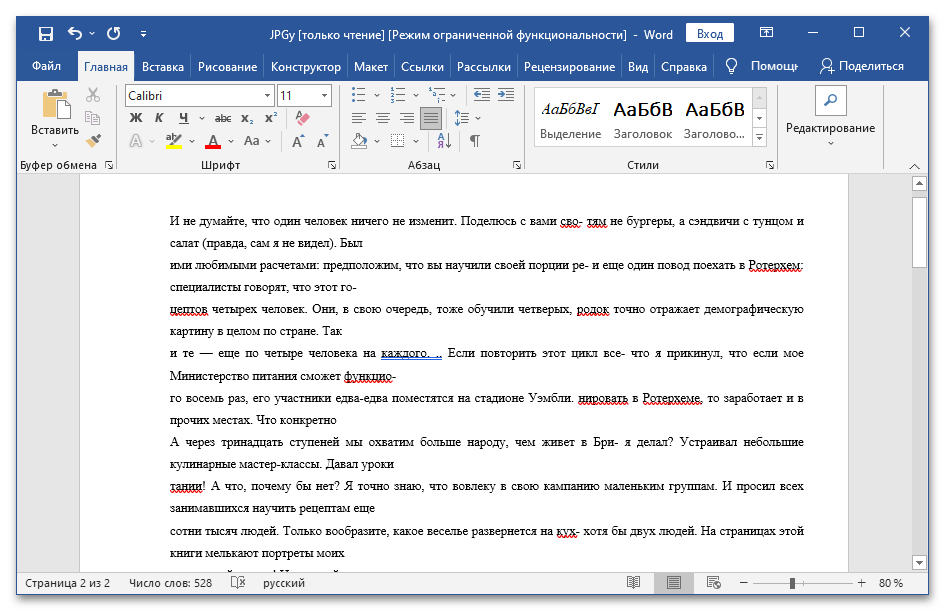Increase the paragraph indent

point(506,95)
